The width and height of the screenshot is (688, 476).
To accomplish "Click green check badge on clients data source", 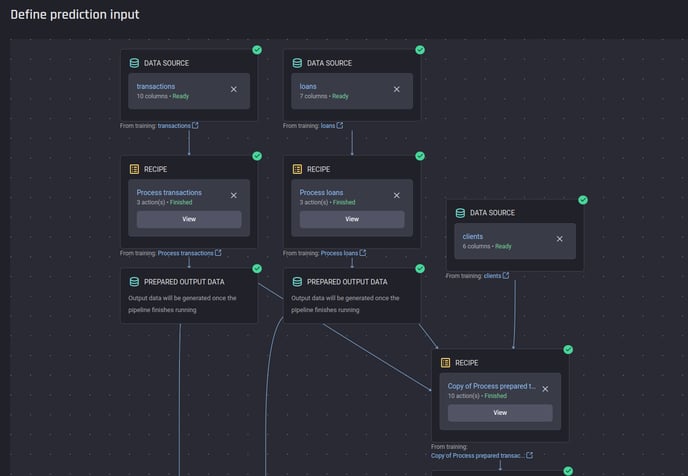I will click(583, 200).
